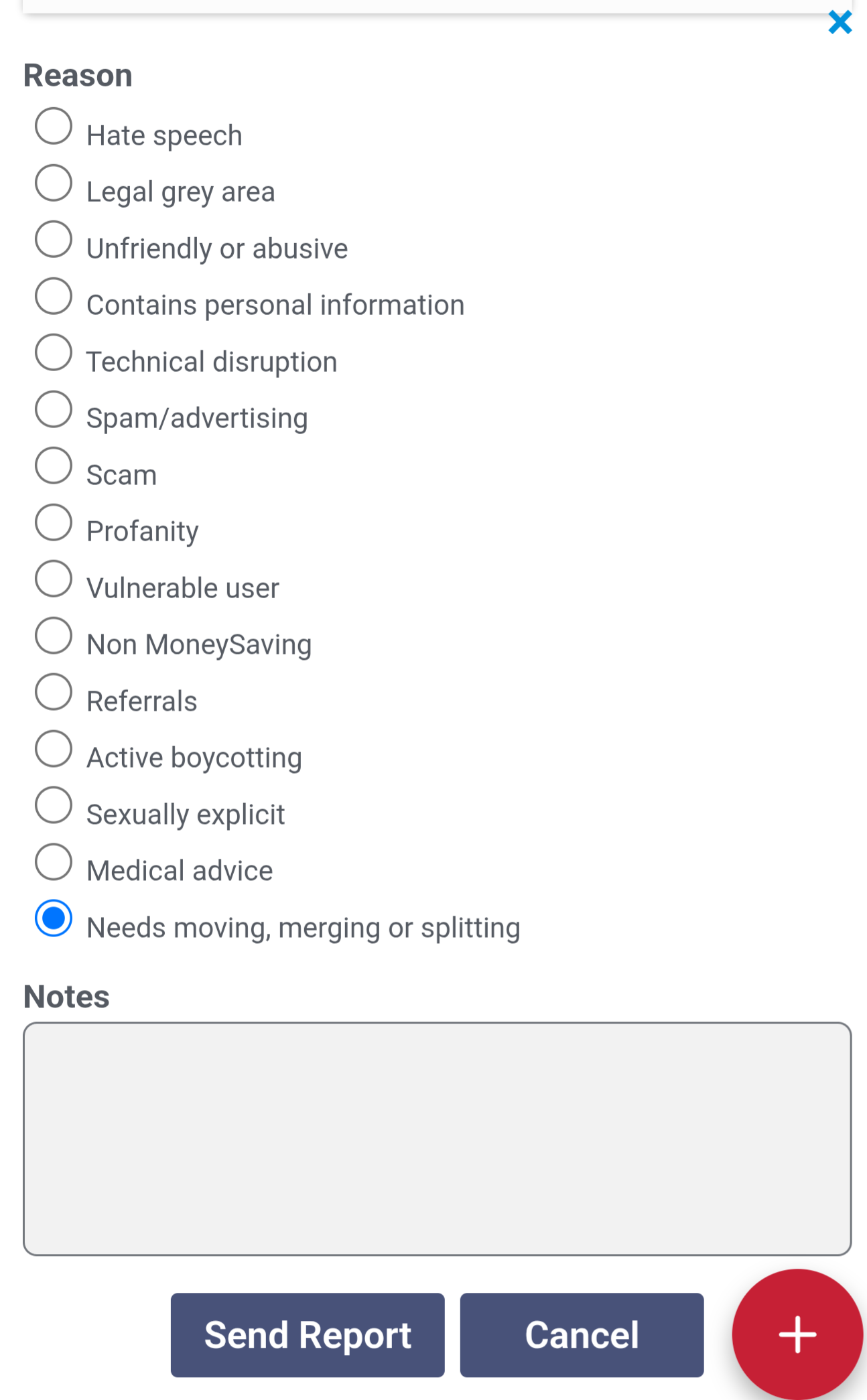This screenshot has width=867, height=1400.
Task: Tap the red plus floating button
Action: pos(797,1334)
